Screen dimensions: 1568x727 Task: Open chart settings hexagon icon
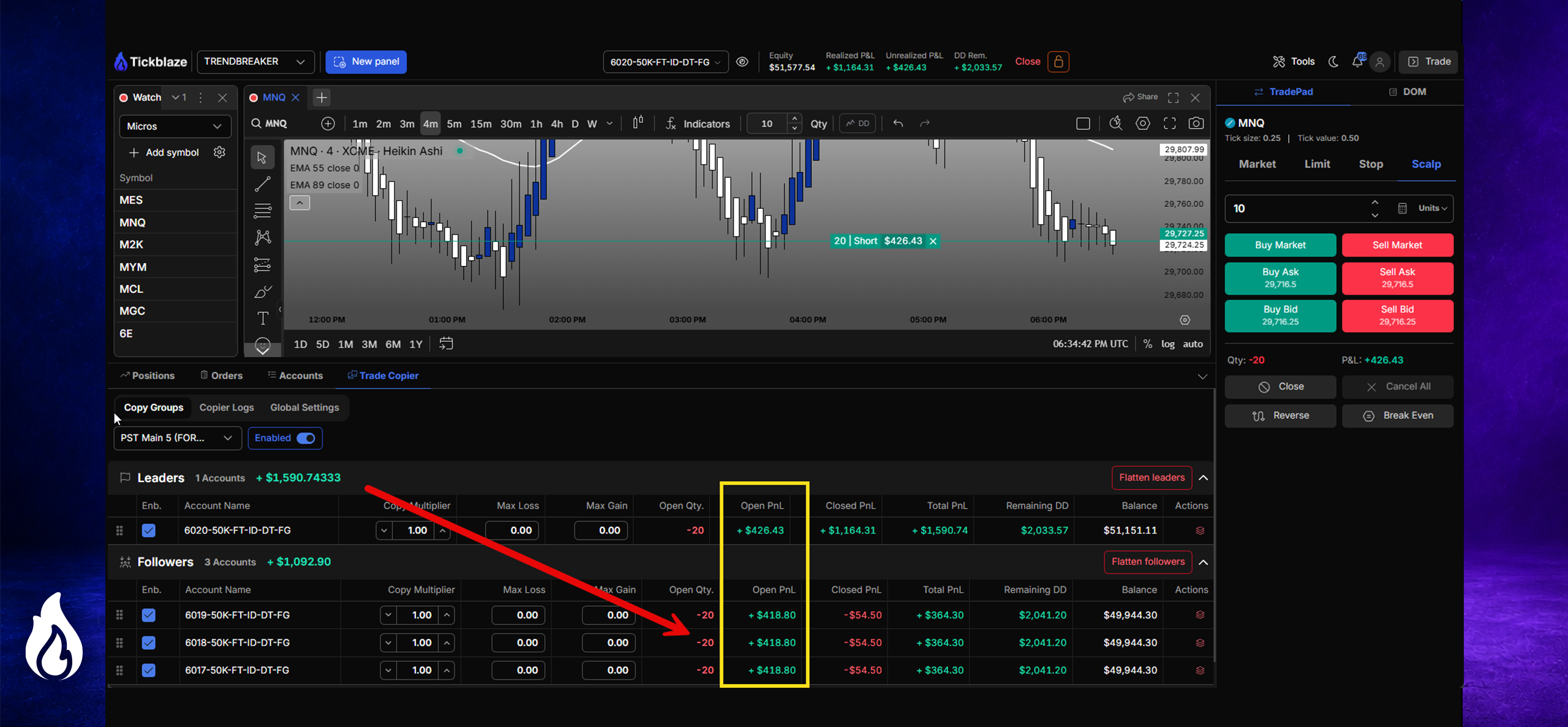pos(1143,123)
